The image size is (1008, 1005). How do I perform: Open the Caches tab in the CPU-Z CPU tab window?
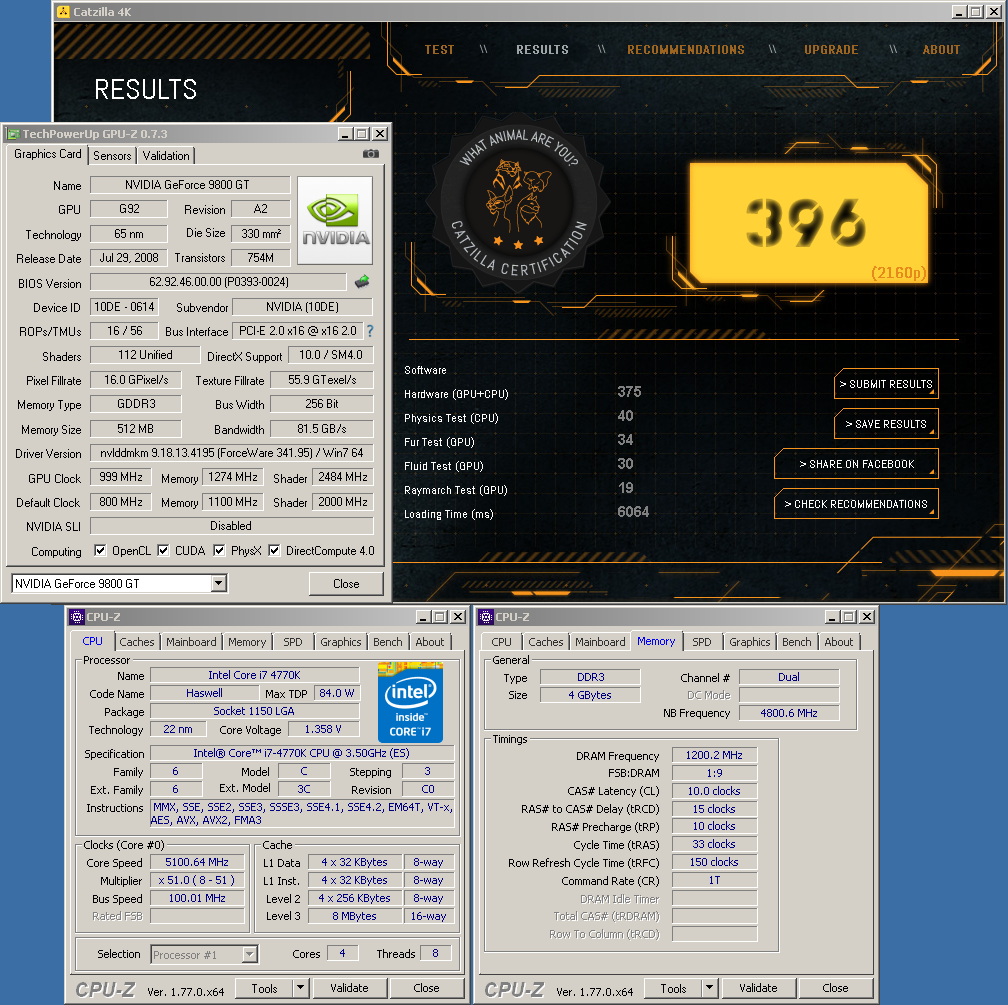tap(137, 642)
